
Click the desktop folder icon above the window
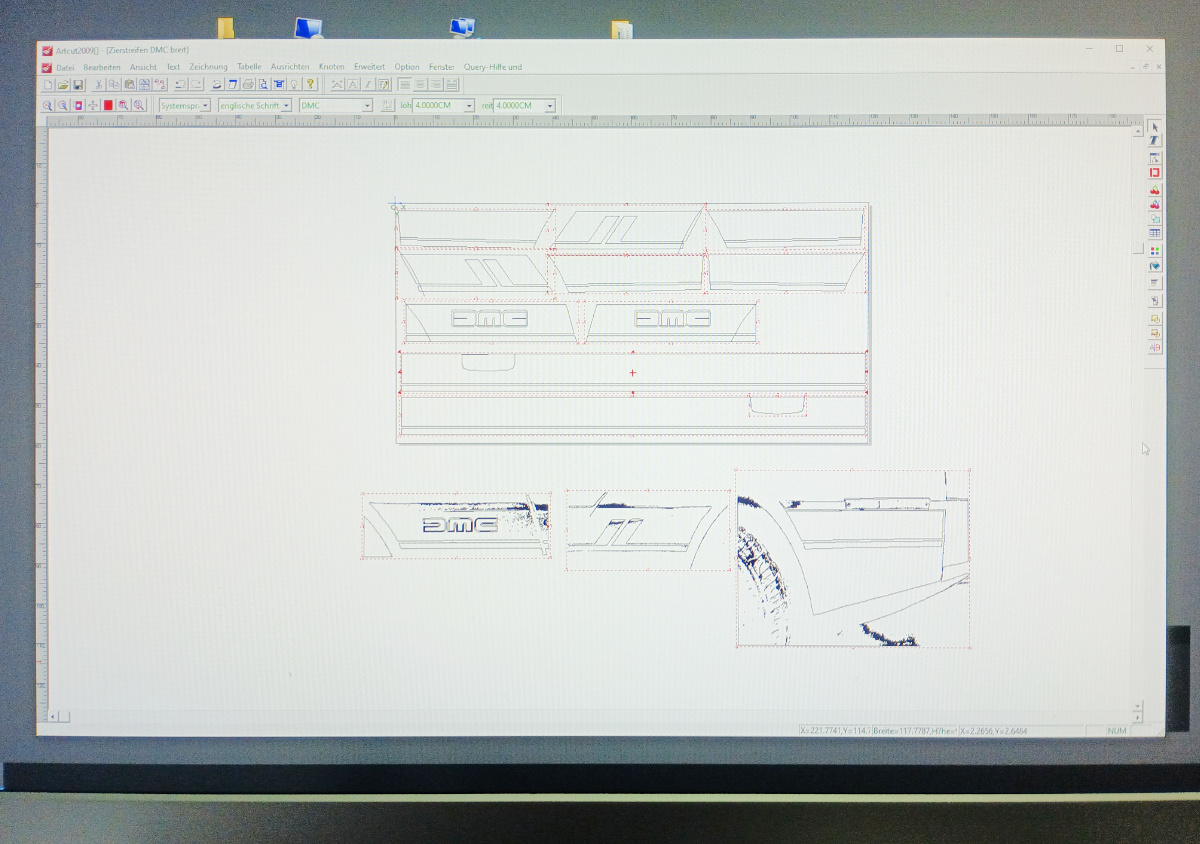pos(226,28)
